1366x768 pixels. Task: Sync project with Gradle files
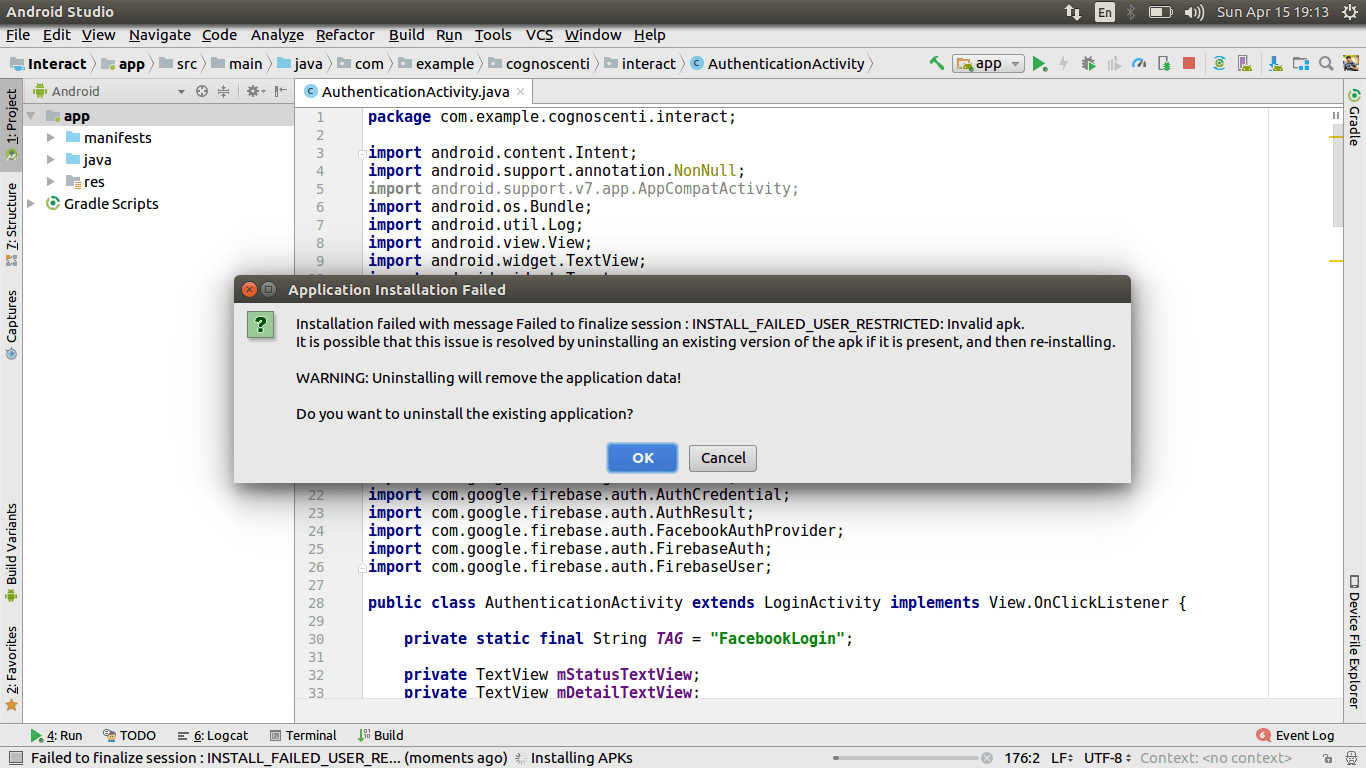click(1219, 62)
